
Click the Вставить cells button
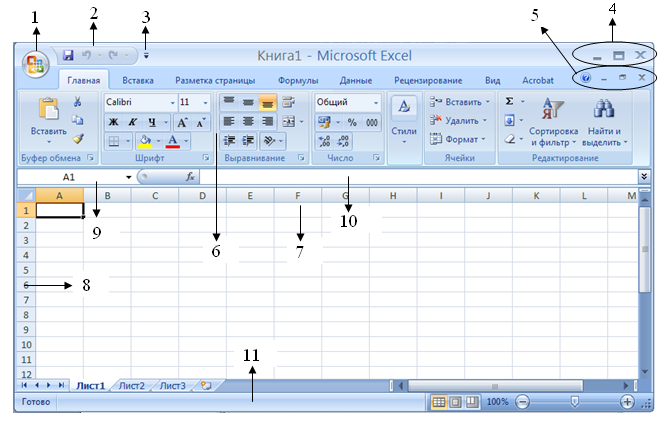coord(460,102)
